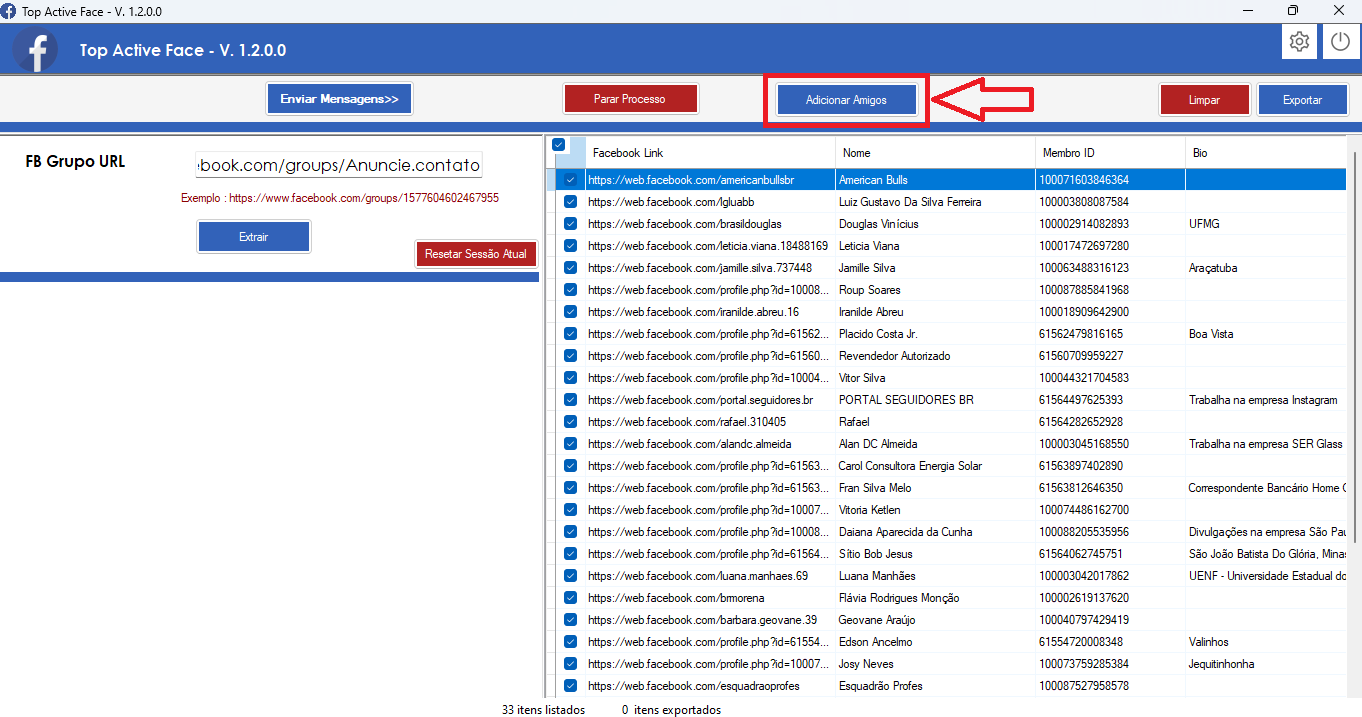Click the Jequitinhonha bio cell

point(1266,664)
